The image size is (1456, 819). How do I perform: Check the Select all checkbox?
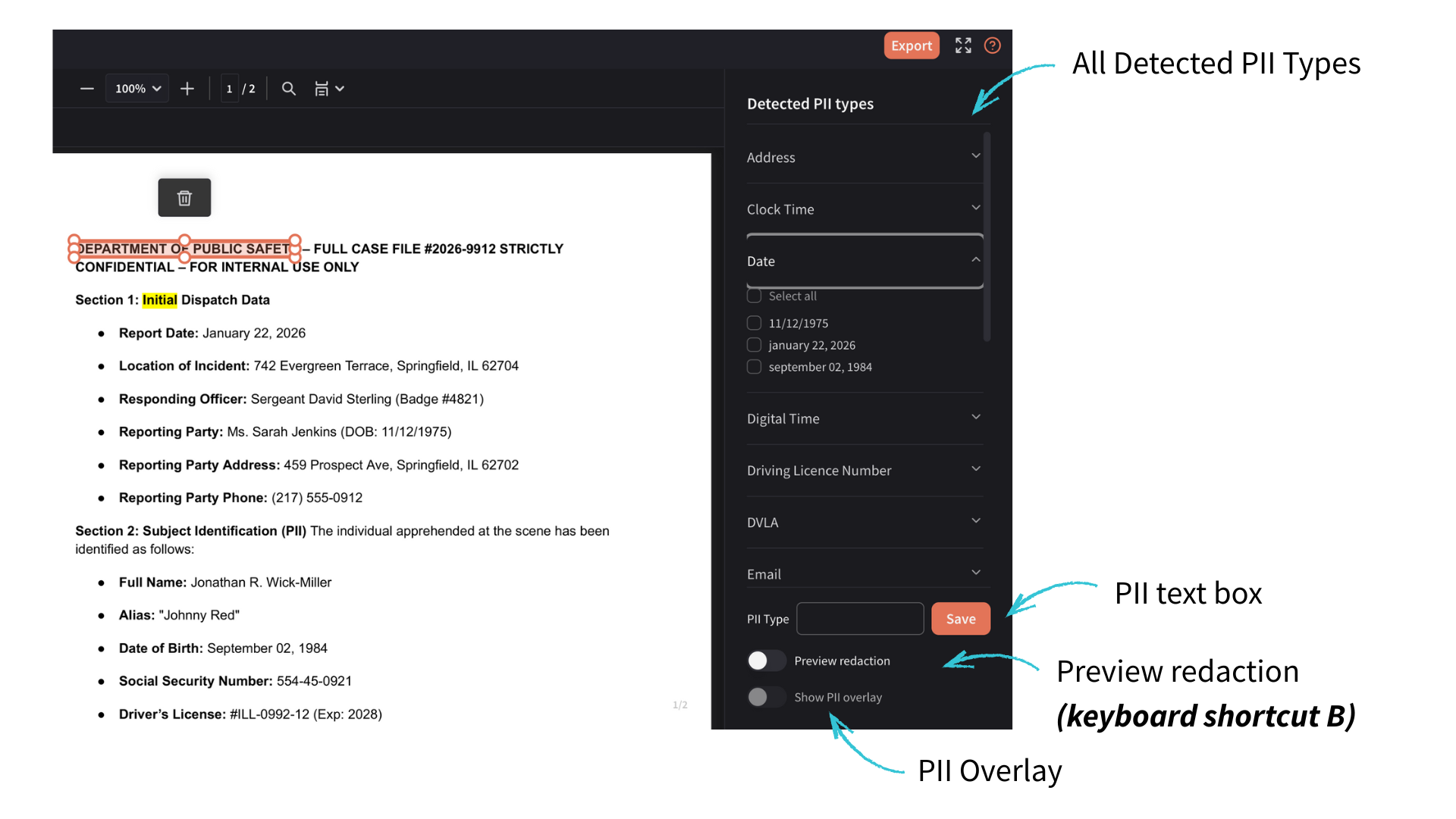(754, 296)
